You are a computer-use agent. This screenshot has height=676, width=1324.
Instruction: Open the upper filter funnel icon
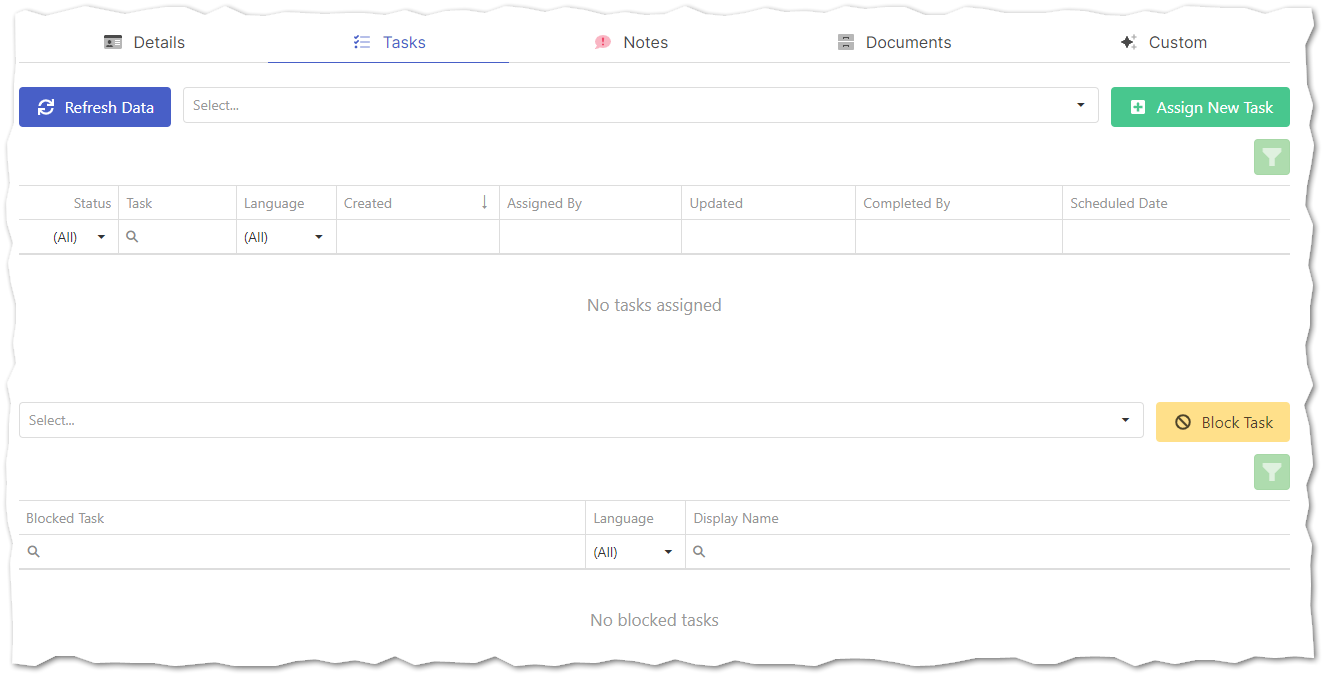point(1271,157)
